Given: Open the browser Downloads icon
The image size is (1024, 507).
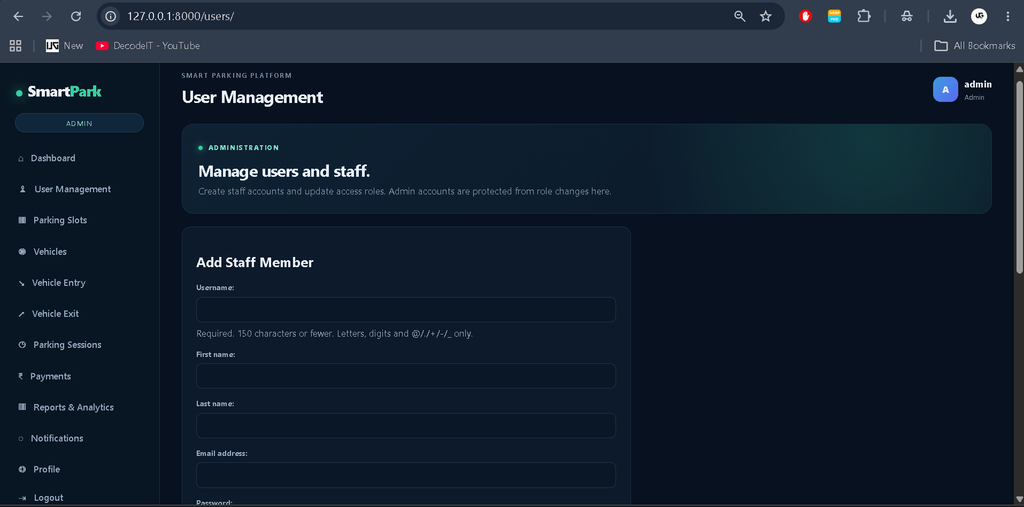Looking at the screenshot, I should (x=950, y=16).
